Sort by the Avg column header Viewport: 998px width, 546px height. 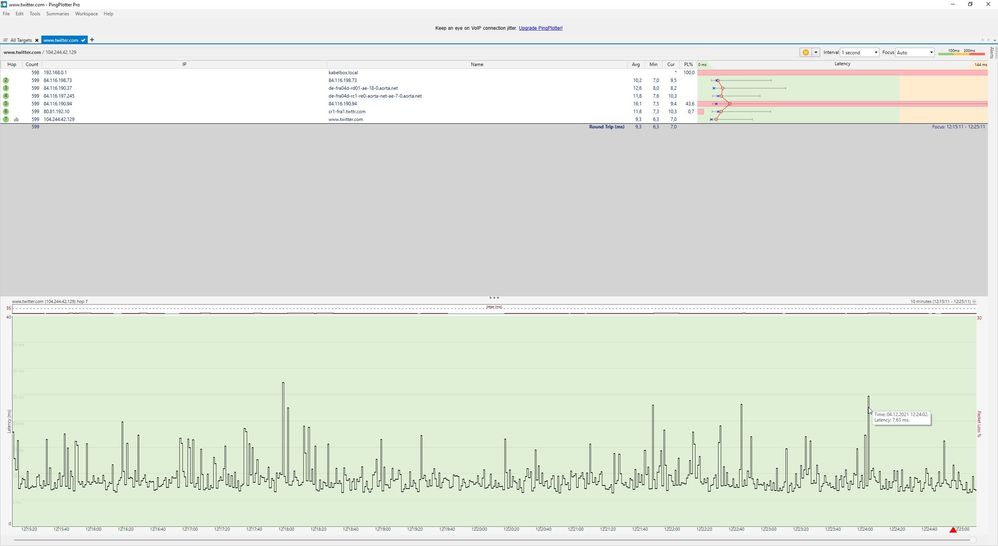click(x=636, y=64)
